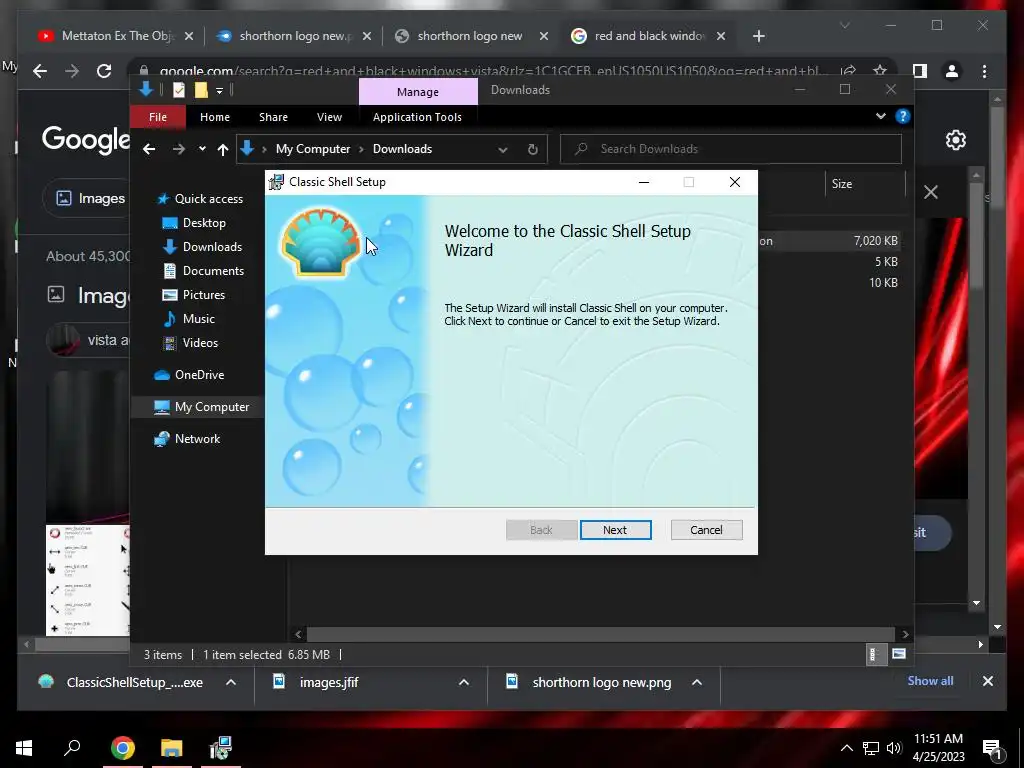Reload the Chrome page

click(x=104, y=71)
